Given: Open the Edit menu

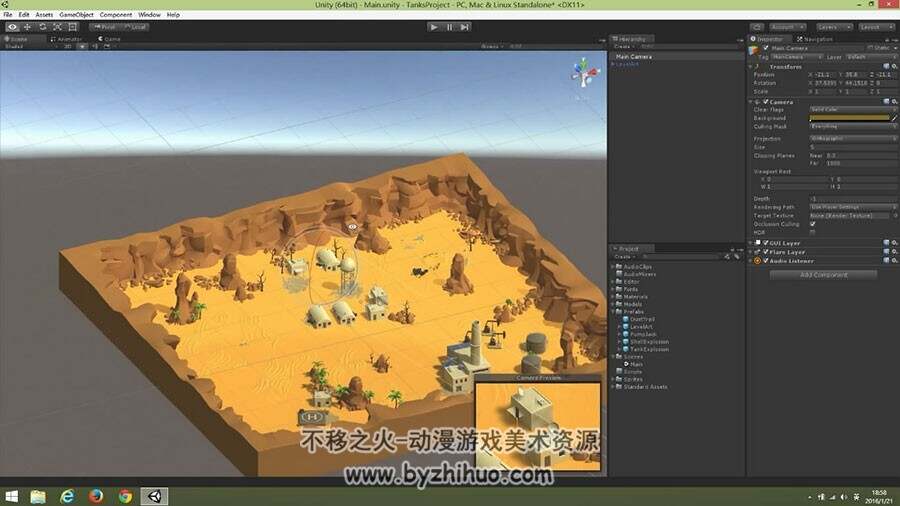Looking at the screenshot, I should pyautogui.click(x=24, y=14).
